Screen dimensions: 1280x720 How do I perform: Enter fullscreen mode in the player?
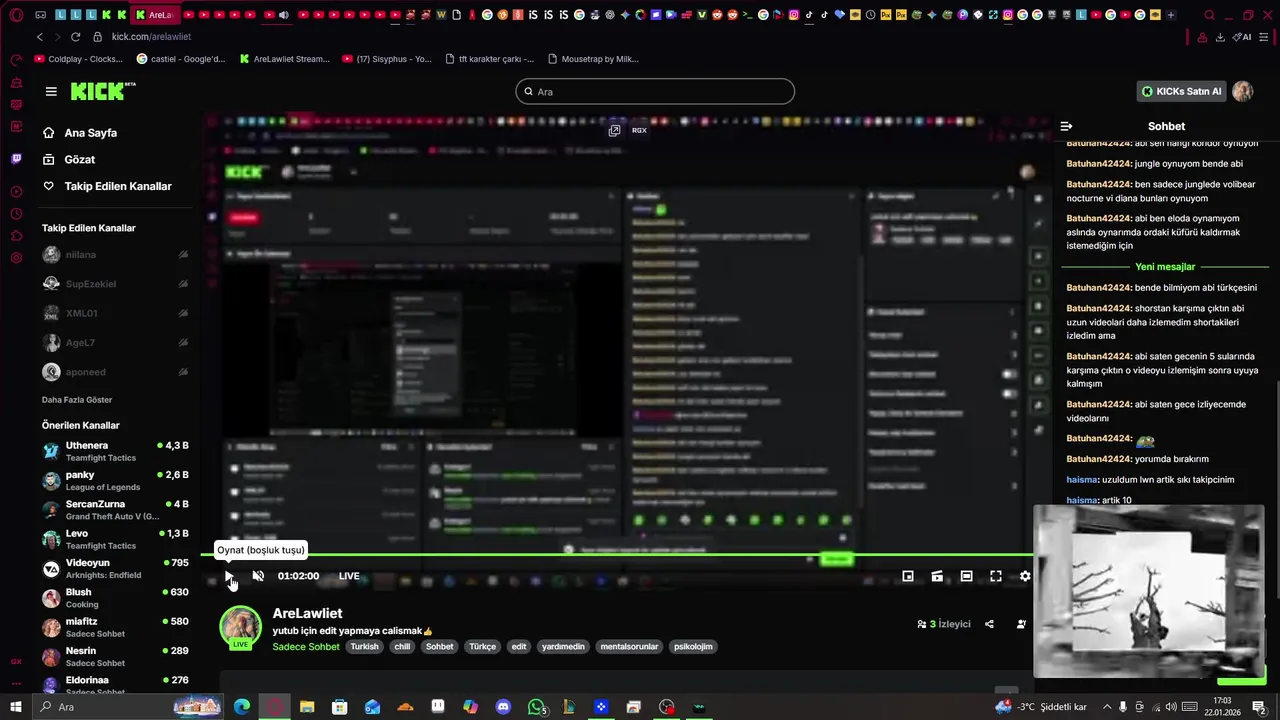(x=996, y=576)
